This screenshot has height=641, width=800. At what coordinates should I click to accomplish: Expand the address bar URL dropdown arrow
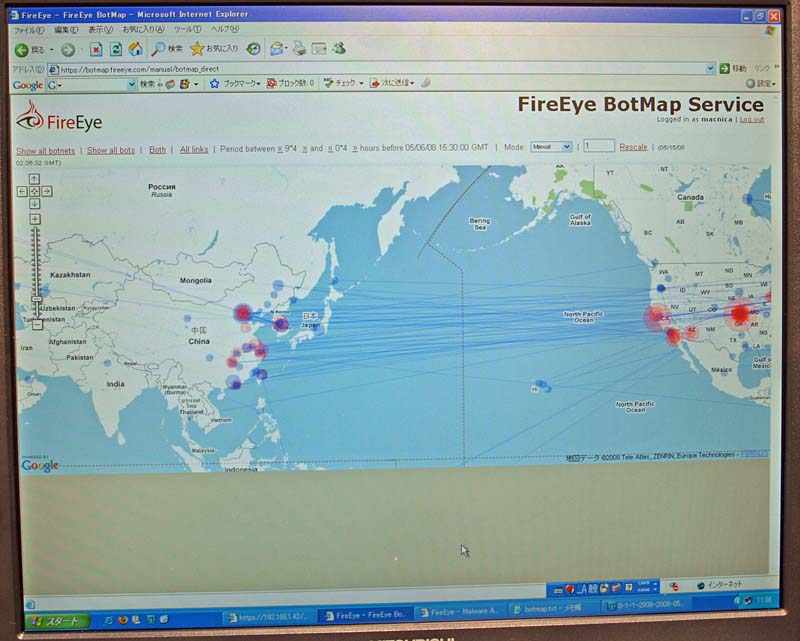[x=710, y=68]
